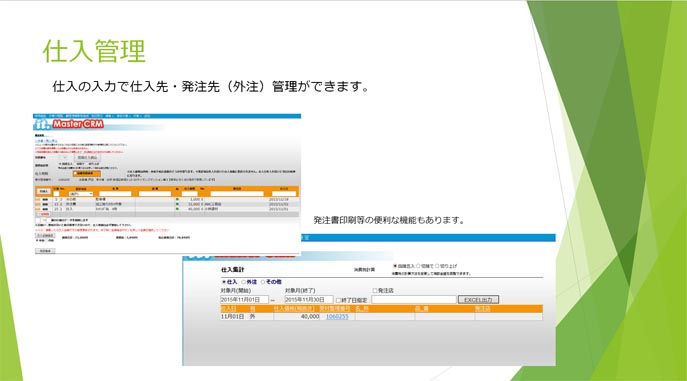
Task: Click the slide title 仕入管理
Action: [x=94, y=51]
